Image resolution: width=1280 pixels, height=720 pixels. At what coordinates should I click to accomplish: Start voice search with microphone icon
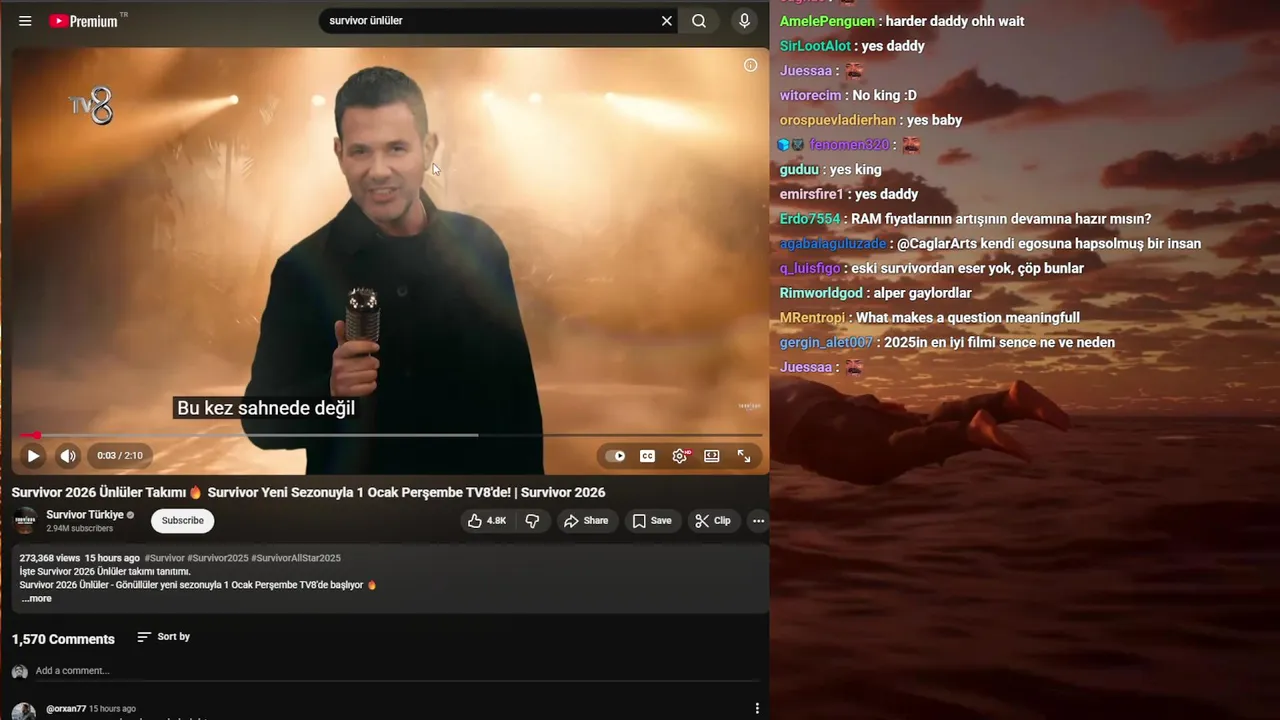[x=744, y=21]
